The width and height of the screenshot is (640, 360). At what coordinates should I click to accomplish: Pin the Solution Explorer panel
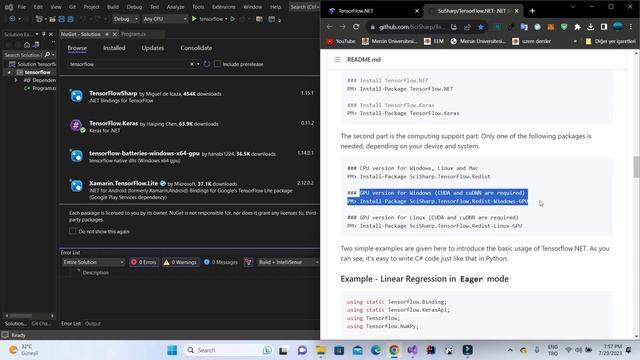(x=44, y=34)
